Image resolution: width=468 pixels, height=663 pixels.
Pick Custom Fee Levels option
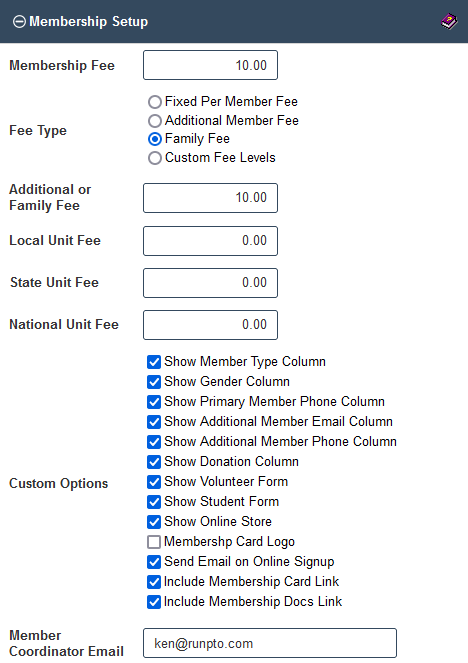point(155,158)
